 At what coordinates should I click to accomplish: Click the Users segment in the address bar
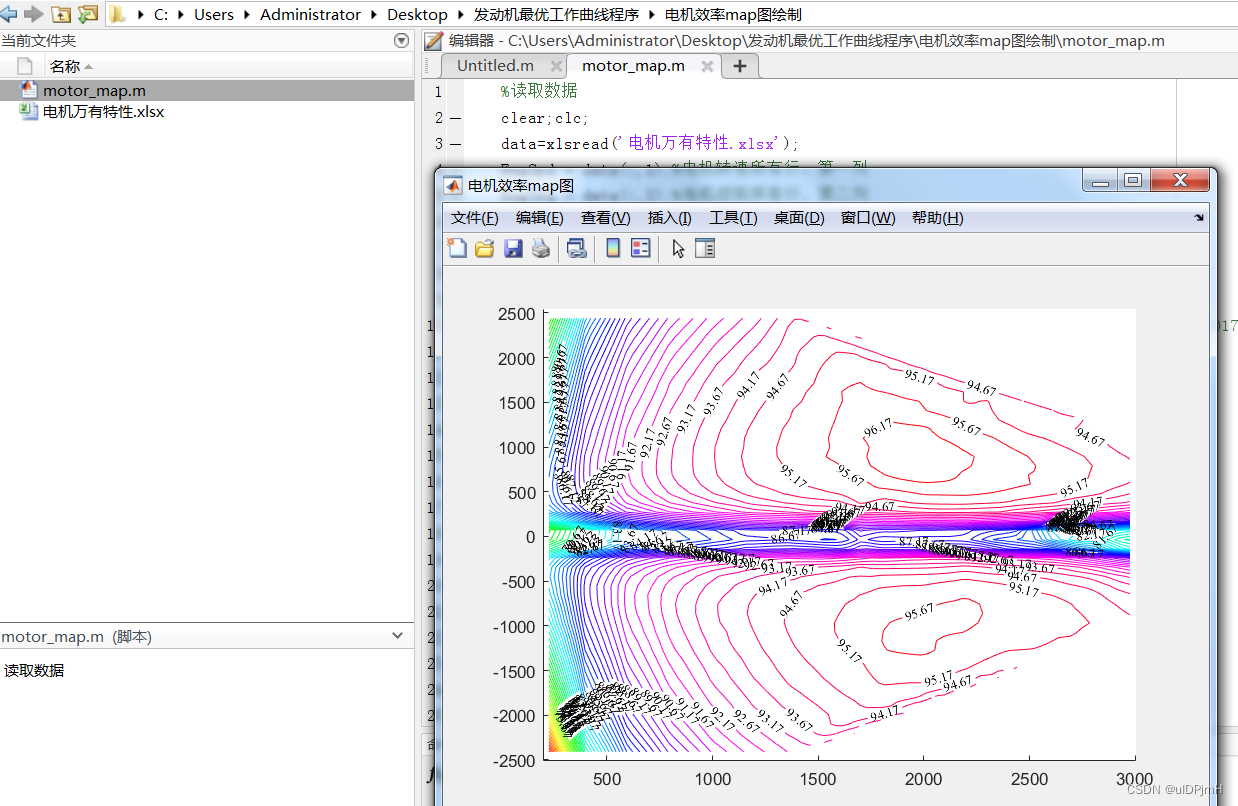(x=214, y=15)
